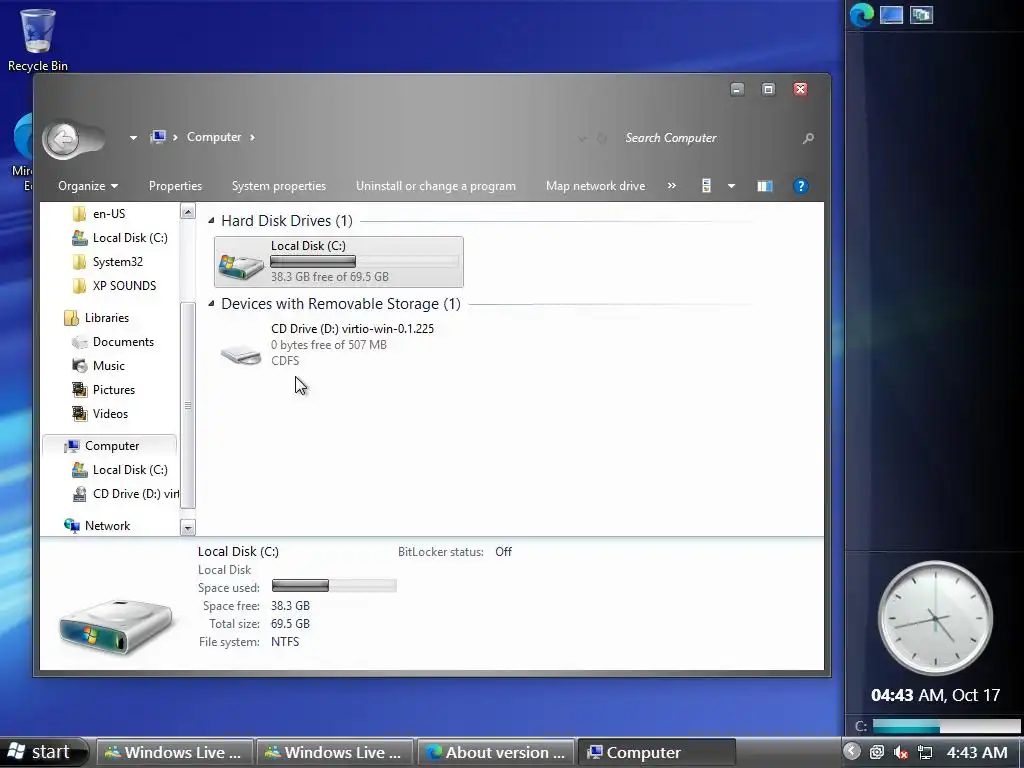This screenshot has width=1024, height=768.
Task: Show more commands via double chevron
Action: pyautogui.click(x=671, y=186)
